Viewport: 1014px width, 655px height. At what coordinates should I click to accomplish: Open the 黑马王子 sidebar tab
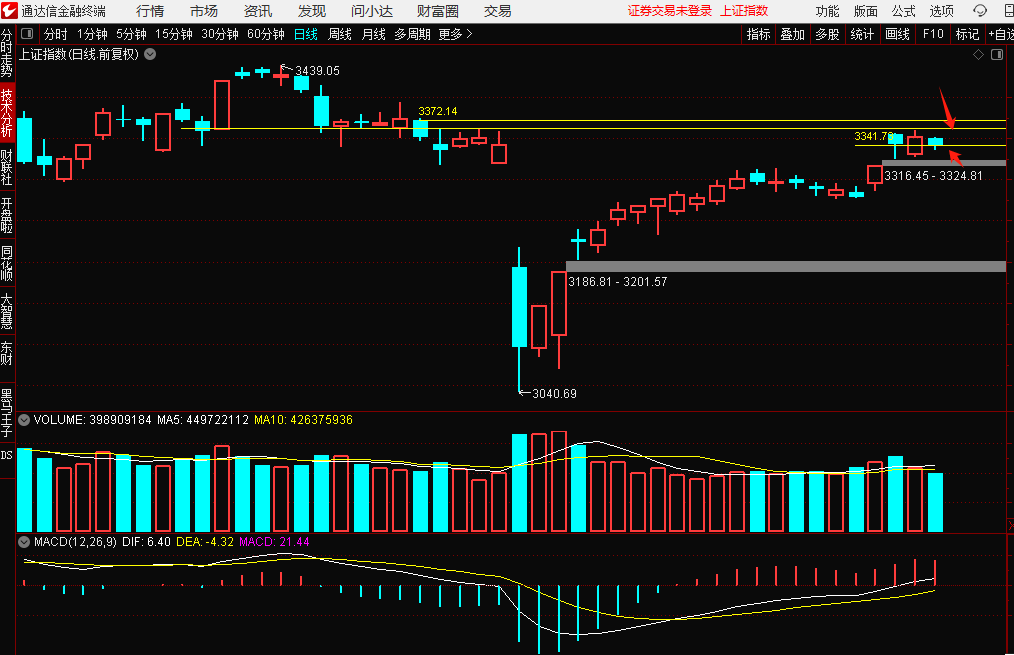[x=6, y=412]
